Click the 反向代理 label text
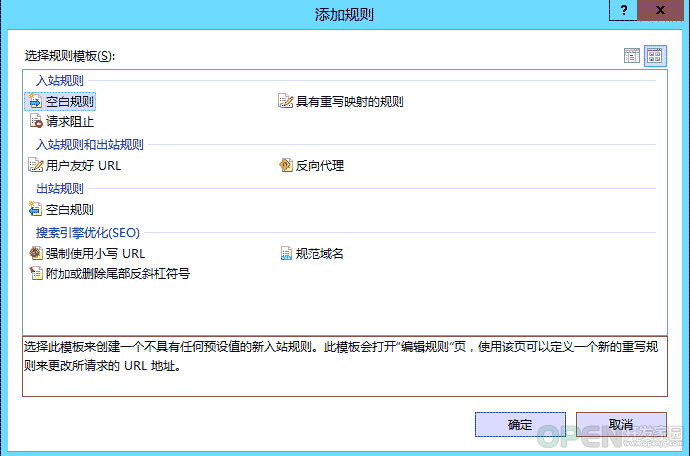690x456 pixels. (x=320, y=165)
